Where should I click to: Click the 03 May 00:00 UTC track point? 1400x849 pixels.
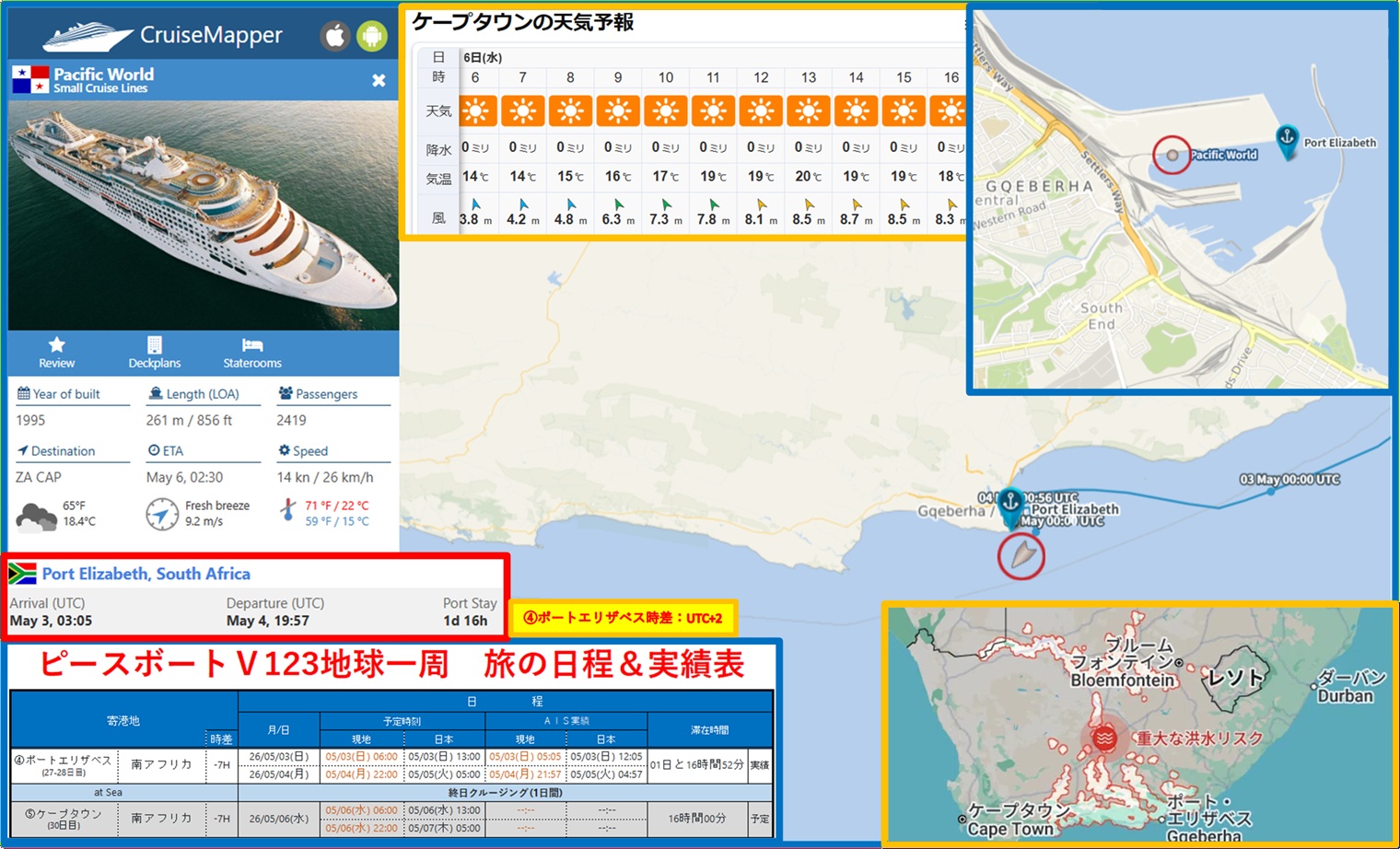click(1271, 491)
